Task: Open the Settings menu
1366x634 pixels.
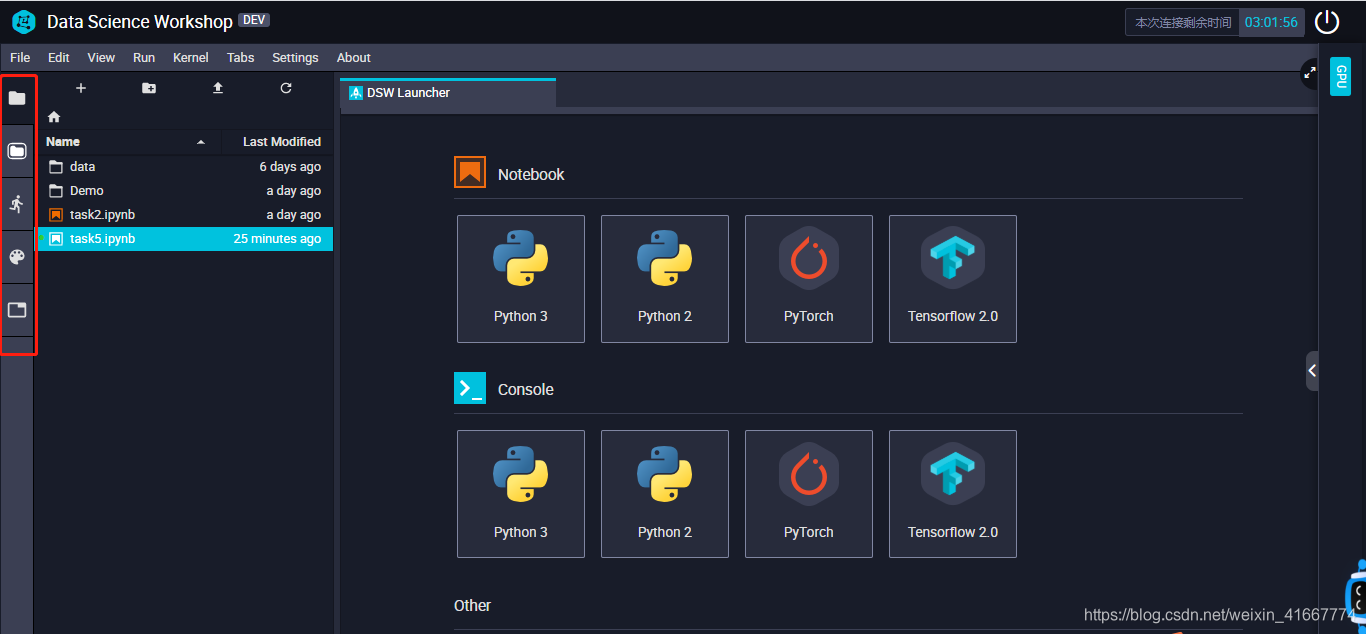Action: [295, 58]
